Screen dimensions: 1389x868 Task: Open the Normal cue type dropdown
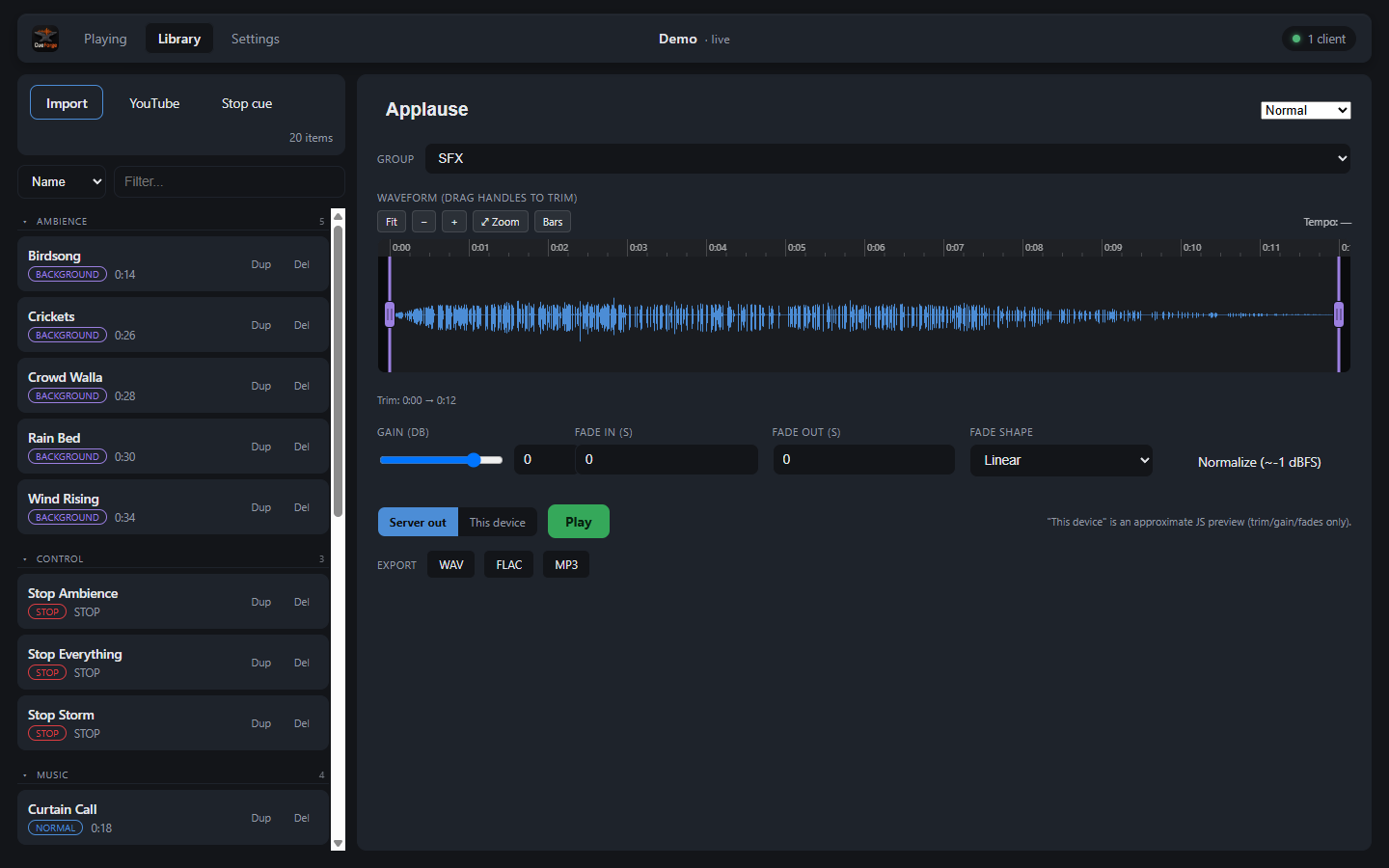[1306, 110]
